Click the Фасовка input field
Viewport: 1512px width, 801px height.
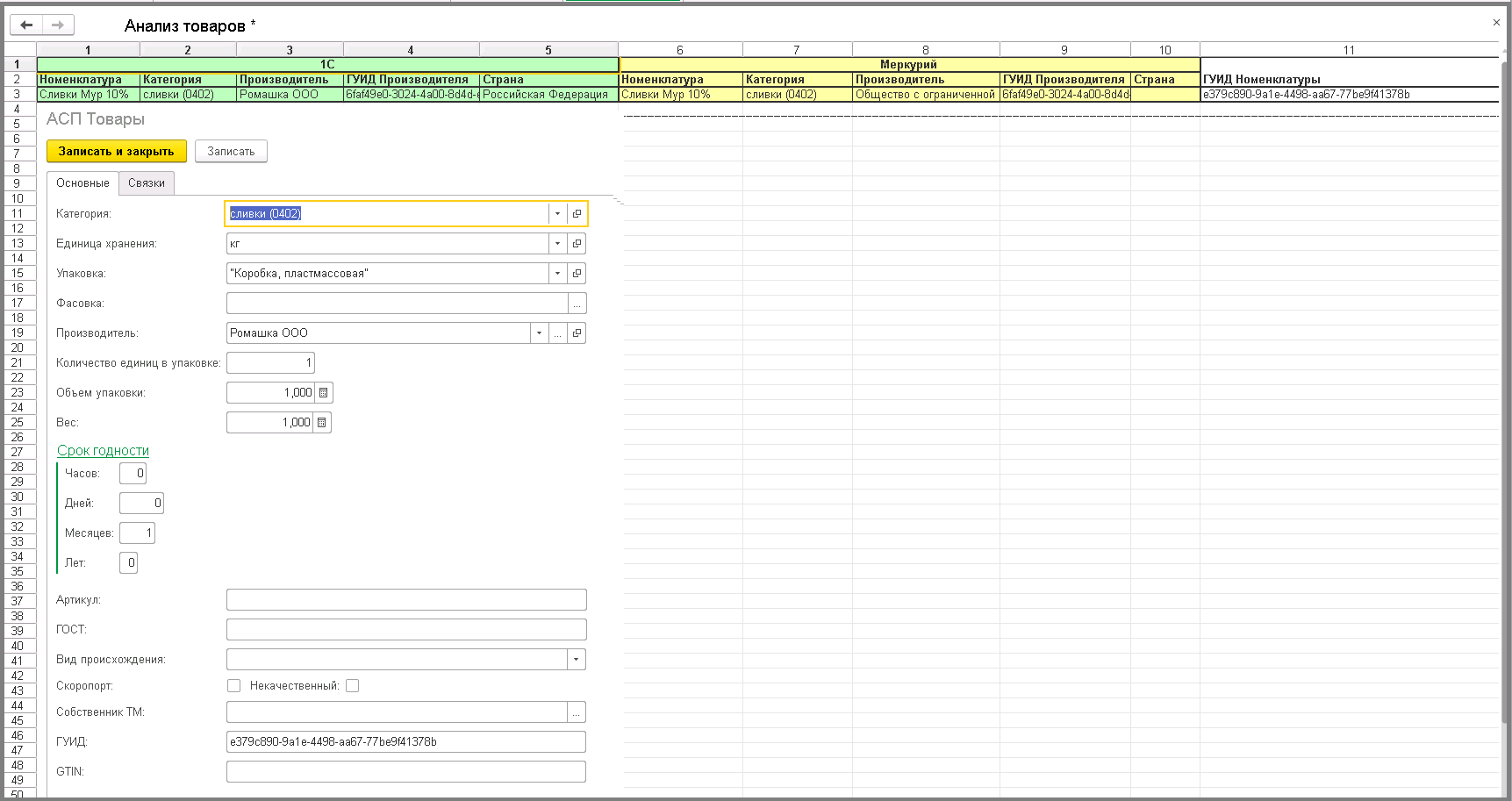tap(397, 303)
